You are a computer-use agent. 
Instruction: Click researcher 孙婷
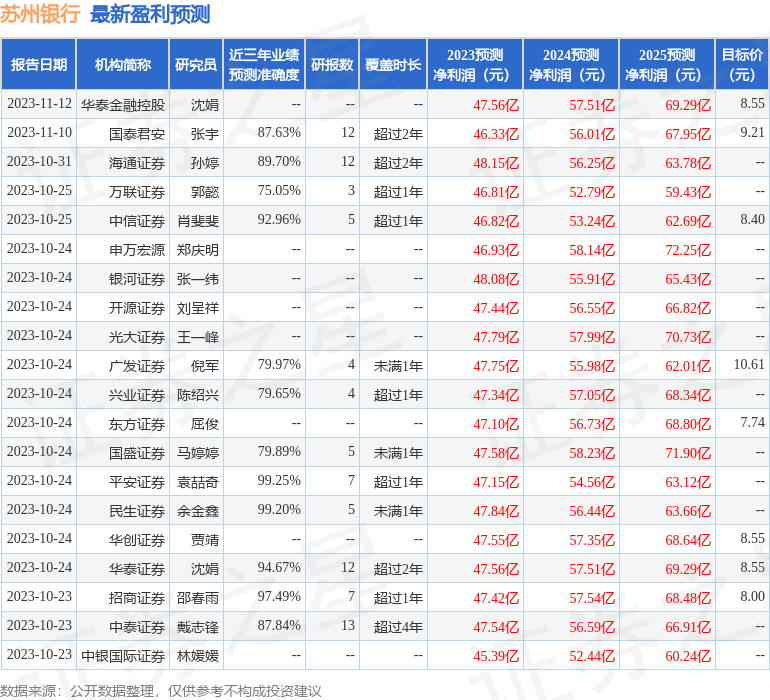205,163
